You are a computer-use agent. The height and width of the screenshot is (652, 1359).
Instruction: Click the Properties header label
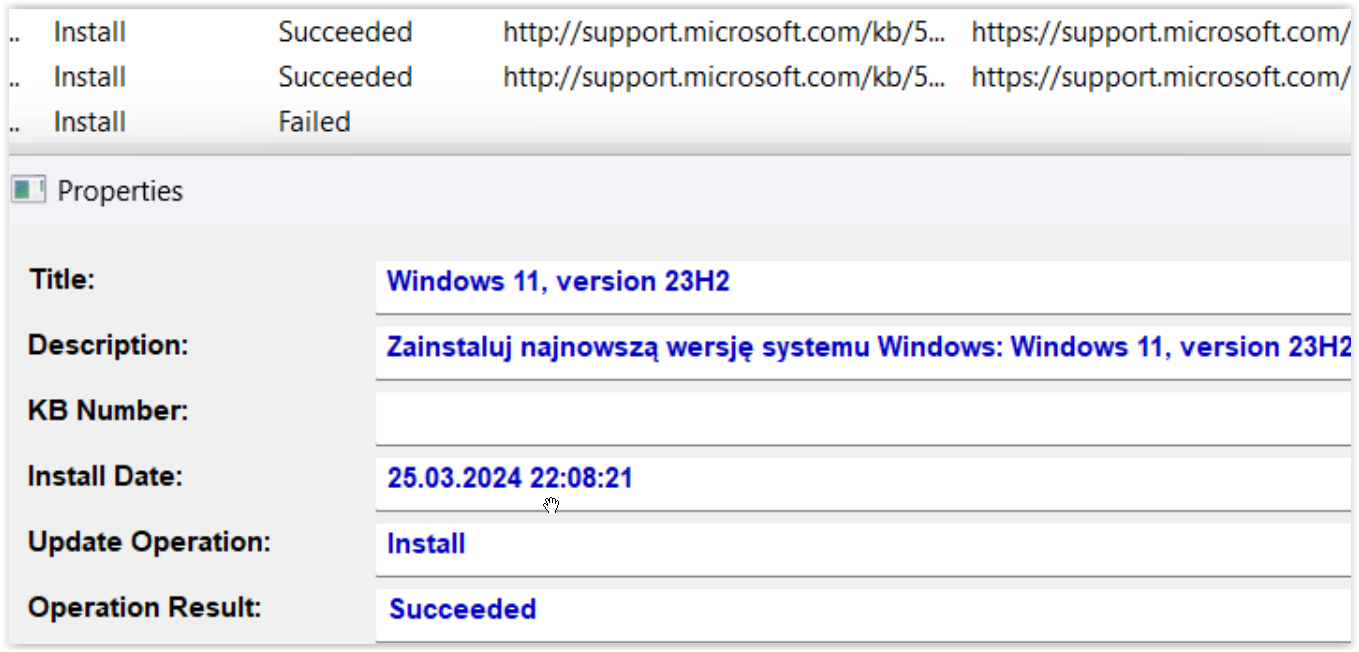[x=120, y=191]
